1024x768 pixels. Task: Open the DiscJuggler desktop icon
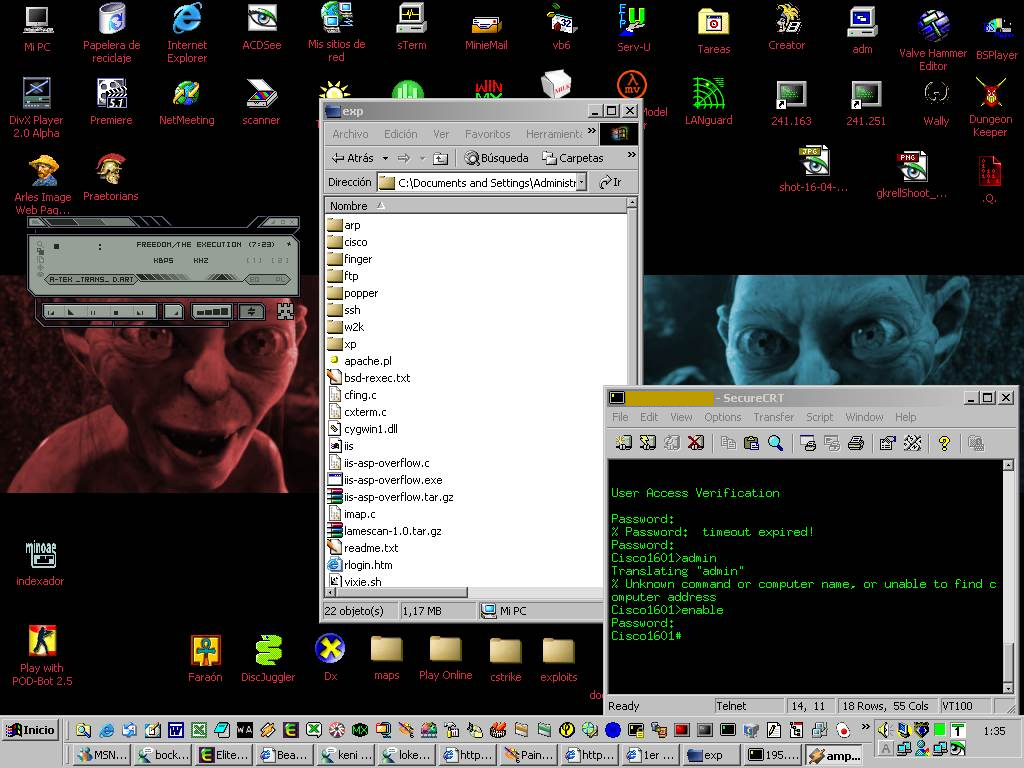(x=268, y=658)
